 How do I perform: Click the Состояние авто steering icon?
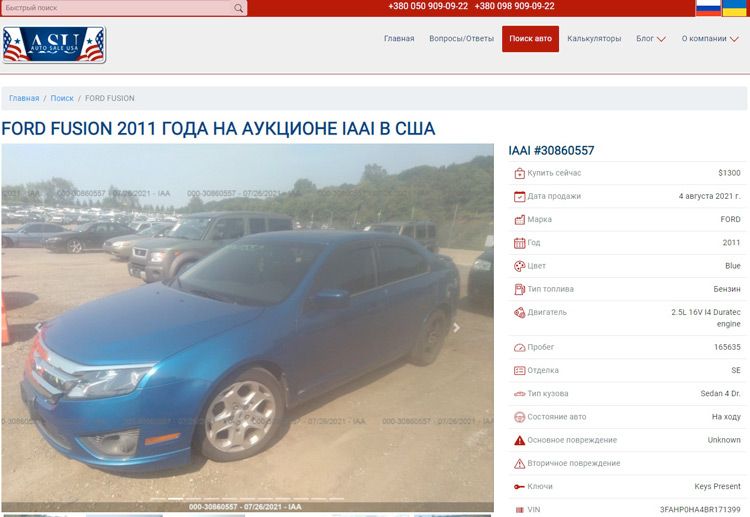pyautogui.click(x=519, y=417)
